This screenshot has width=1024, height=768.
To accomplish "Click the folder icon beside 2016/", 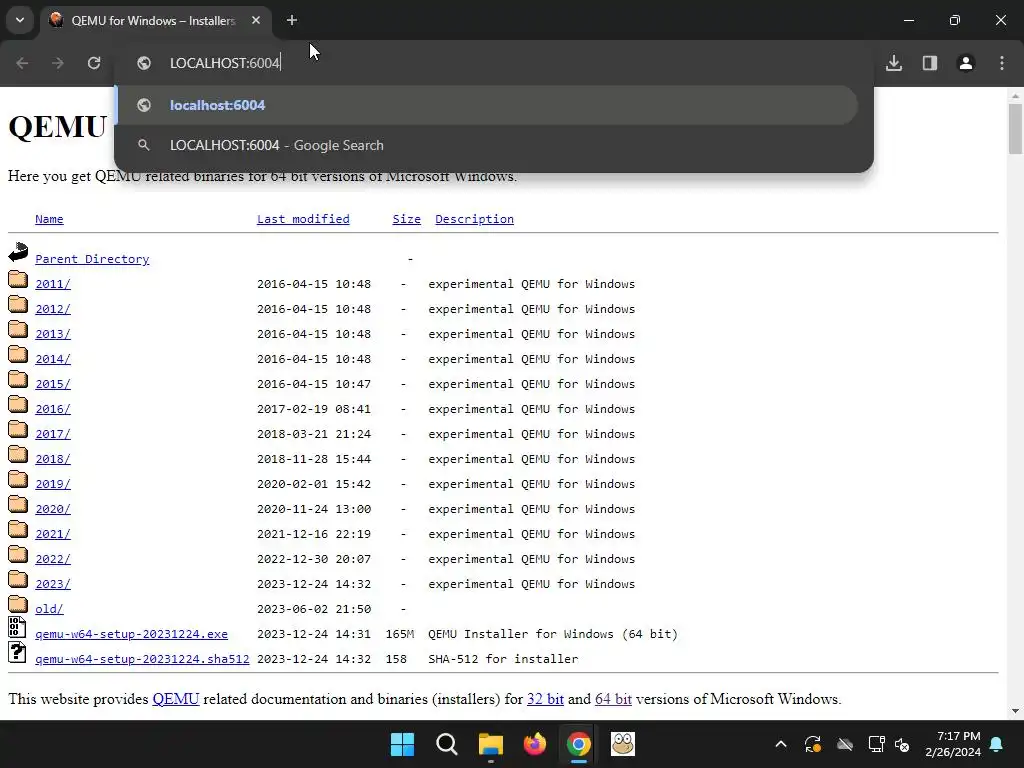I will point(18,404).
